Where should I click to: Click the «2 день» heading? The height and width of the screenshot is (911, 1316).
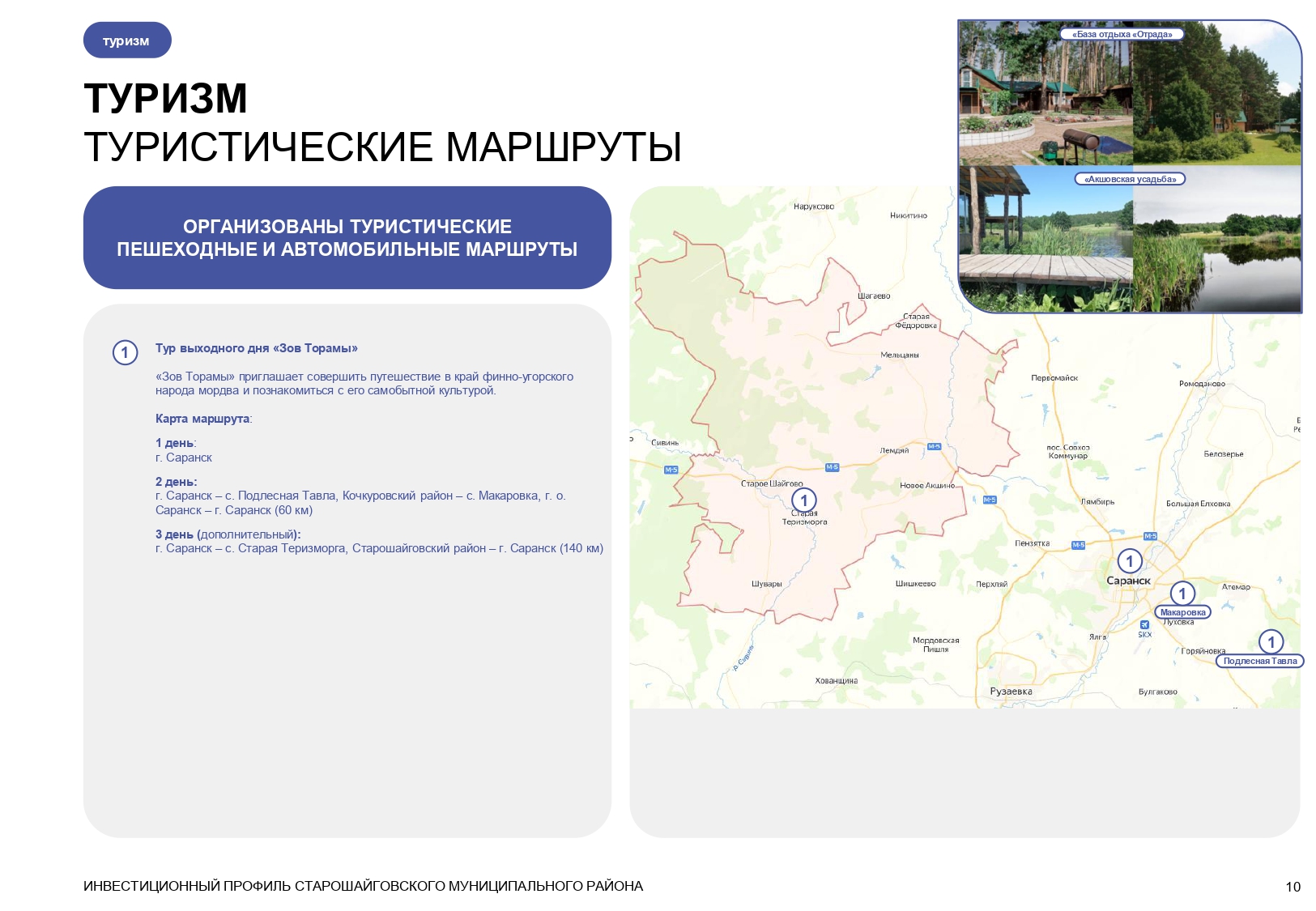click(176, 482)
